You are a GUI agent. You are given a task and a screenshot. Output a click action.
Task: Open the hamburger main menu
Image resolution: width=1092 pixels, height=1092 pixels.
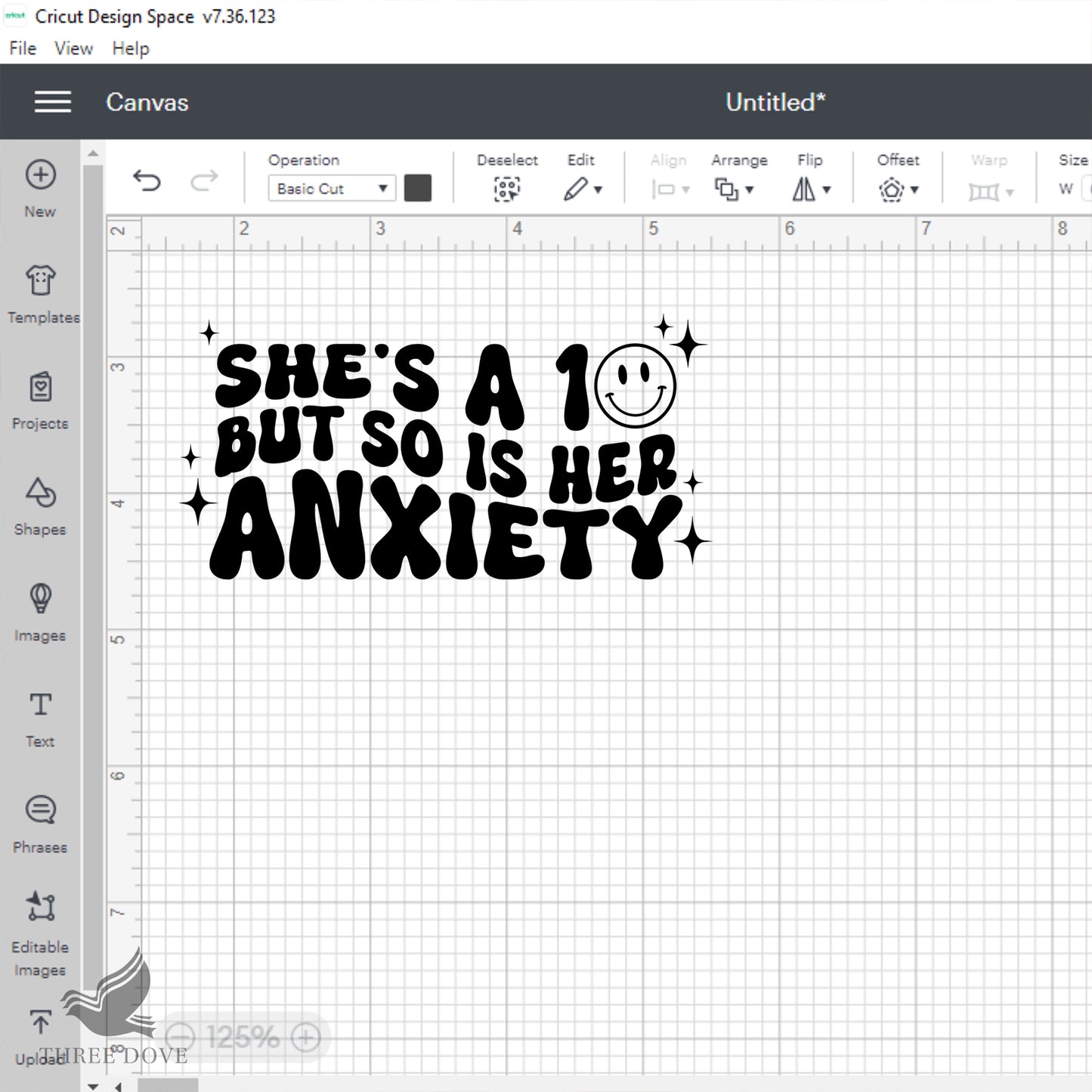pyautogui.click(x=53, y=102)
